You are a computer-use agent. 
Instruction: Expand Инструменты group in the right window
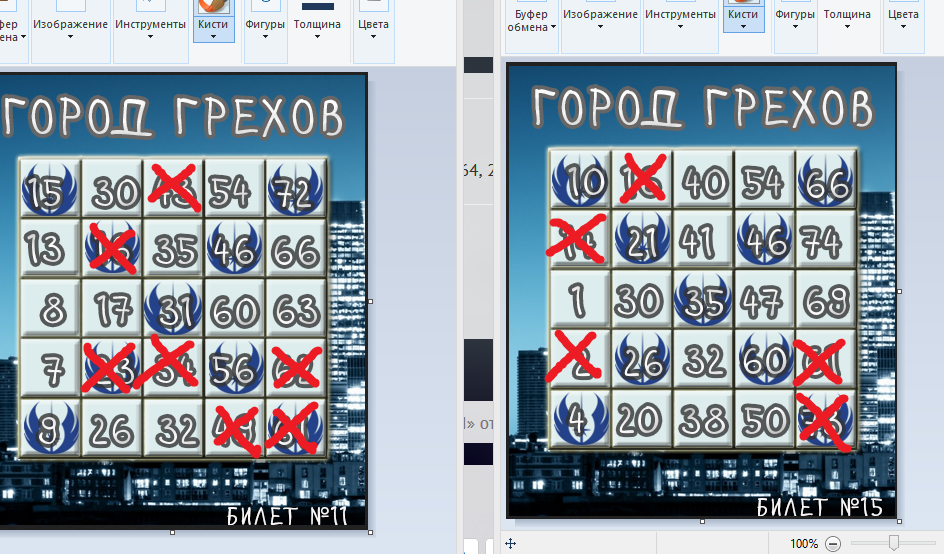tap(680, 17)
